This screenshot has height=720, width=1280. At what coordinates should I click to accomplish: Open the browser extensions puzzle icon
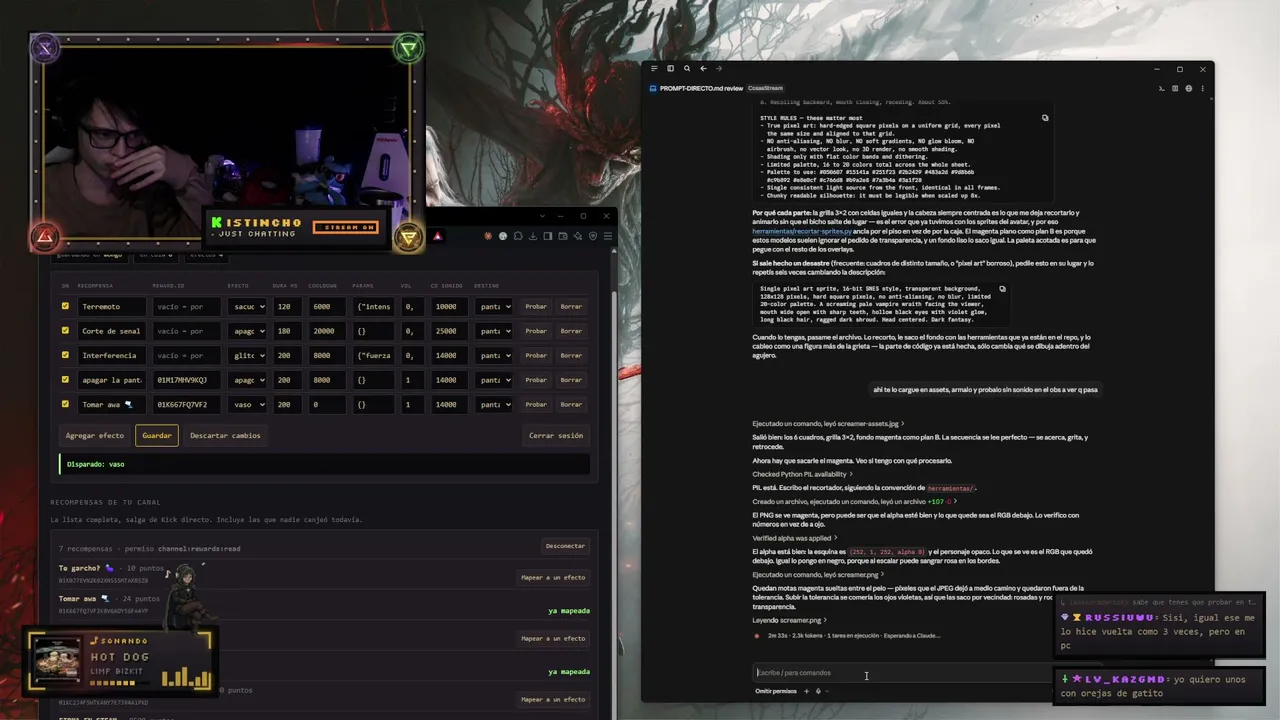pos(518,236)
